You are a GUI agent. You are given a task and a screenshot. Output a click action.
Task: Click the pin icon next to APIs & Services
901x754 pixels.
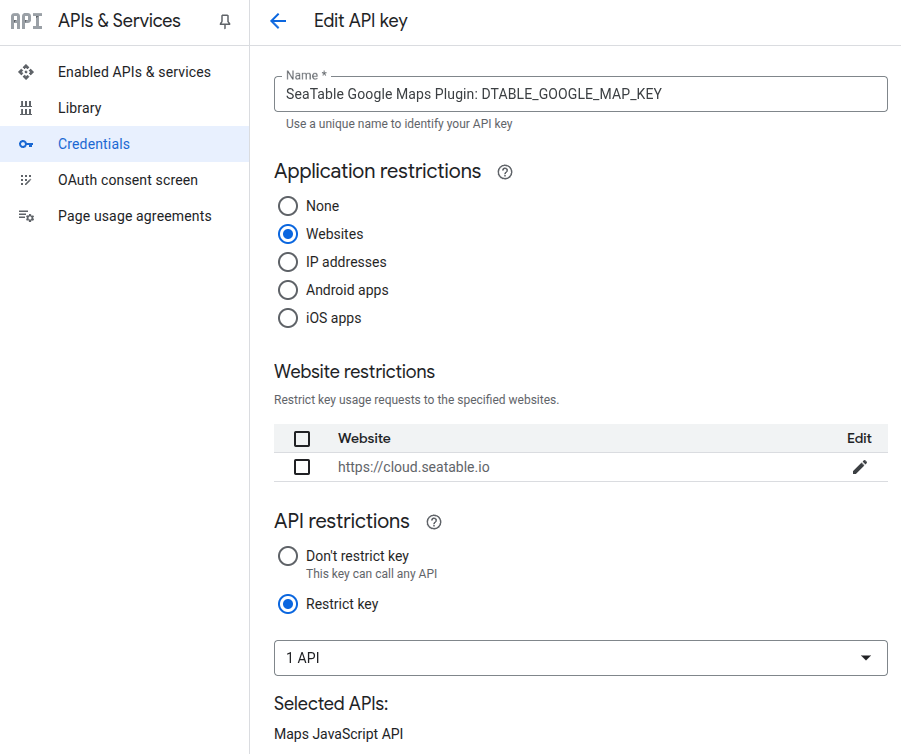pos(225,21)
